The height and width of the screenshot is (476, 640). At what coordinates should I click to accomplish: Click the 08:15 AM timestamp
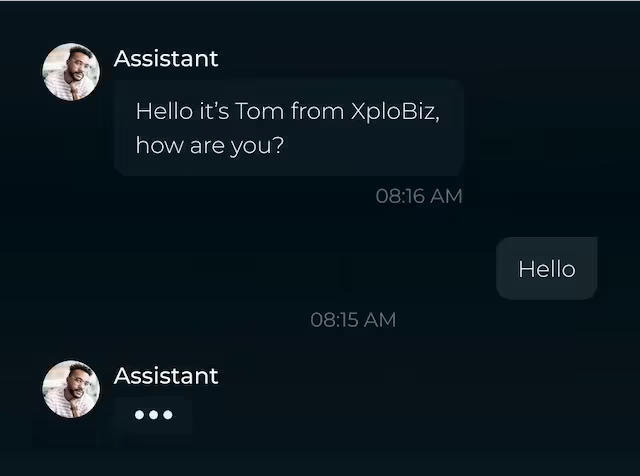[353, 320]
